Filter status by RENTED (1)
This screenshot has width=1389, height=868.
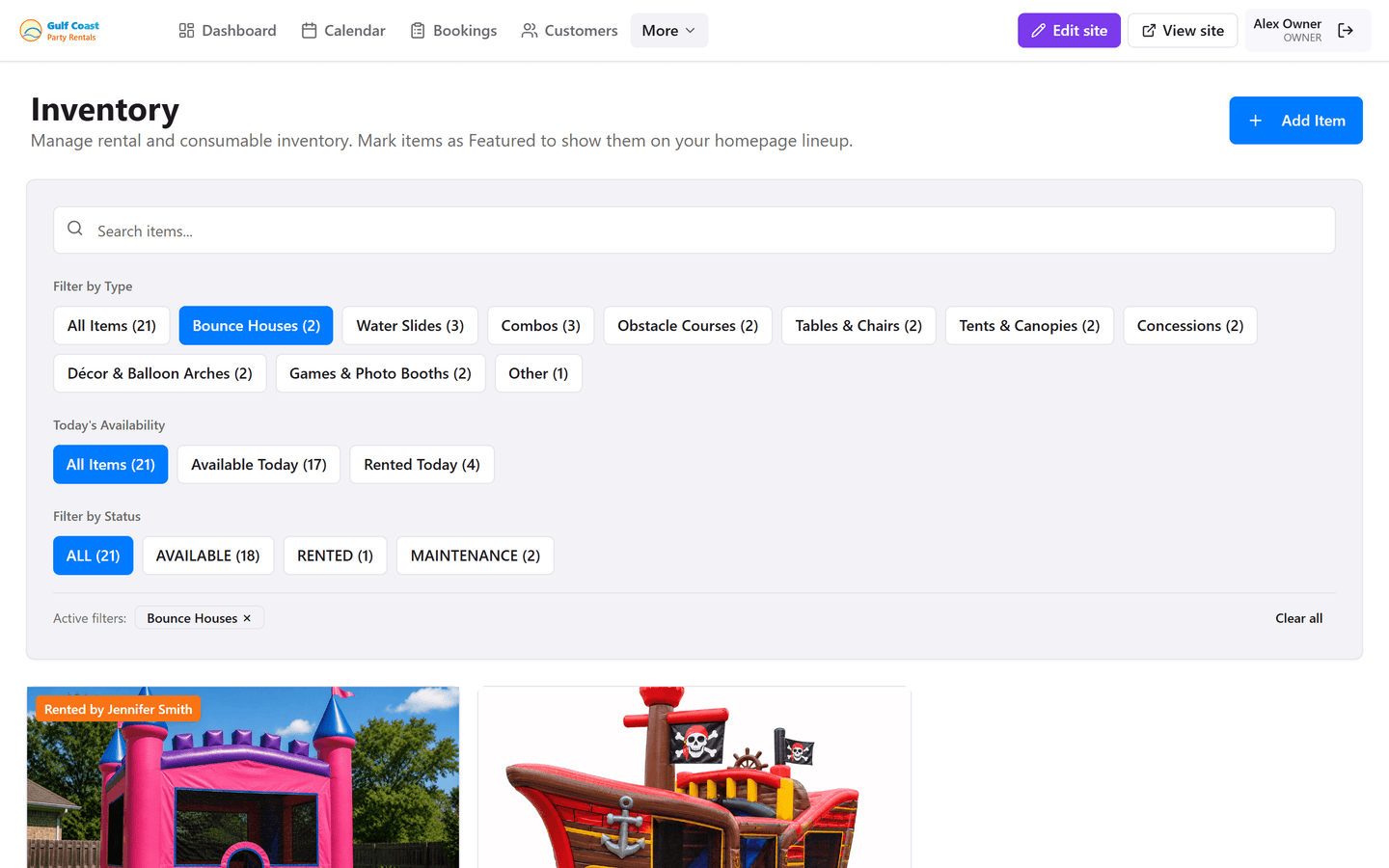click(x=335, y=556)
